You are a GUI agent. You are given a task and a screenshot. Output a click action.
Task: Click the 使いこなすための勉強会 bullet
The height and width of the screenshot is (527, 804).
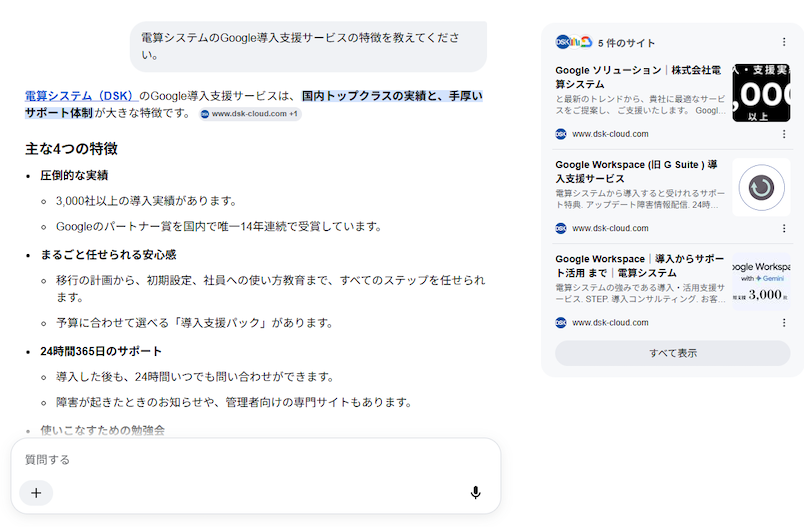point(103,430)
